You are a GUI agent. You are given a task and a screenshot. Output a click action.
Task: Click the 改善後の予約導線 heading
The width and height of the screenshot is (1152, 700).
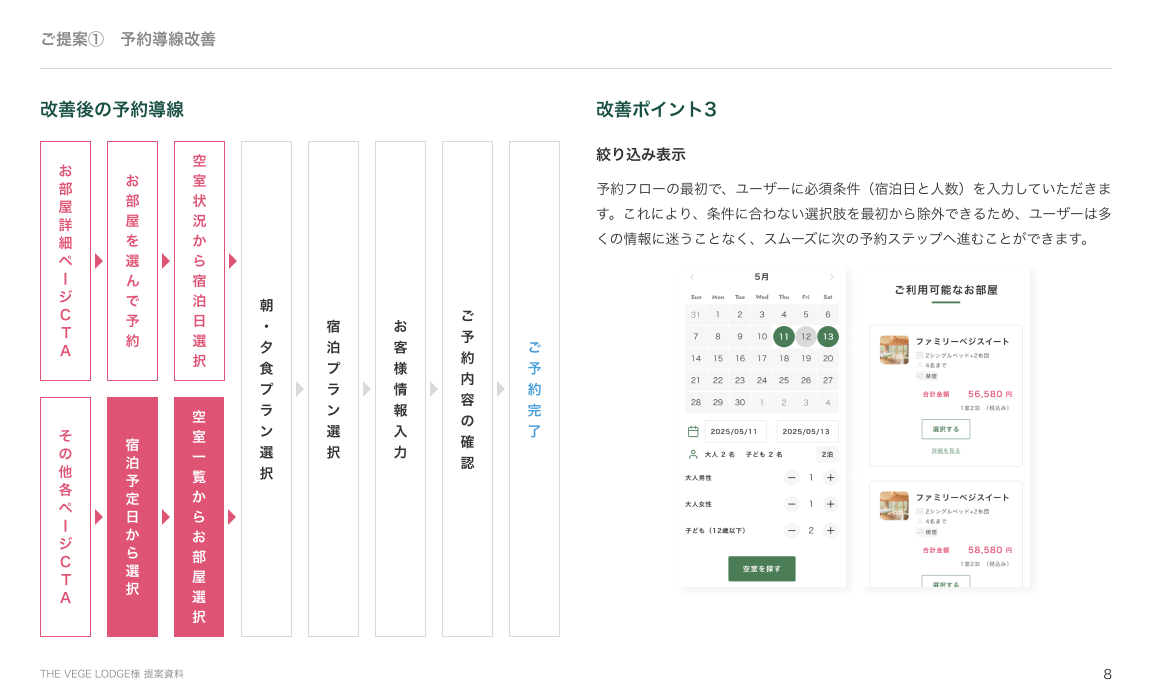tap(112, 109)
